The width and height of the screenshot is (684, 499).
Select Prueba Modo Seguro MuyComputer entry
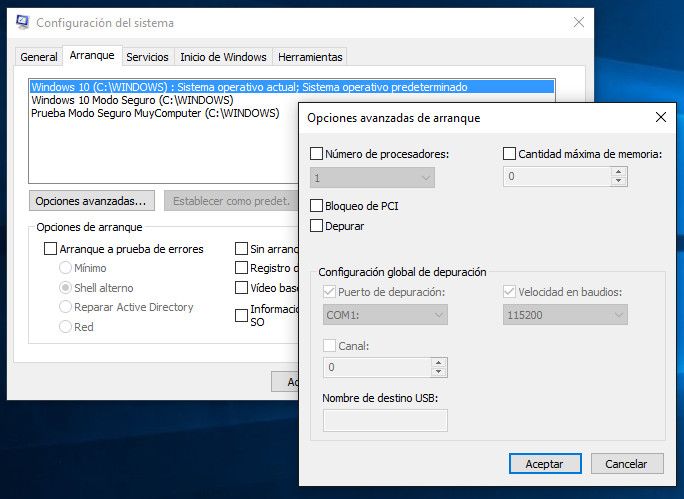pyautogui.click(x=155, y=113)
